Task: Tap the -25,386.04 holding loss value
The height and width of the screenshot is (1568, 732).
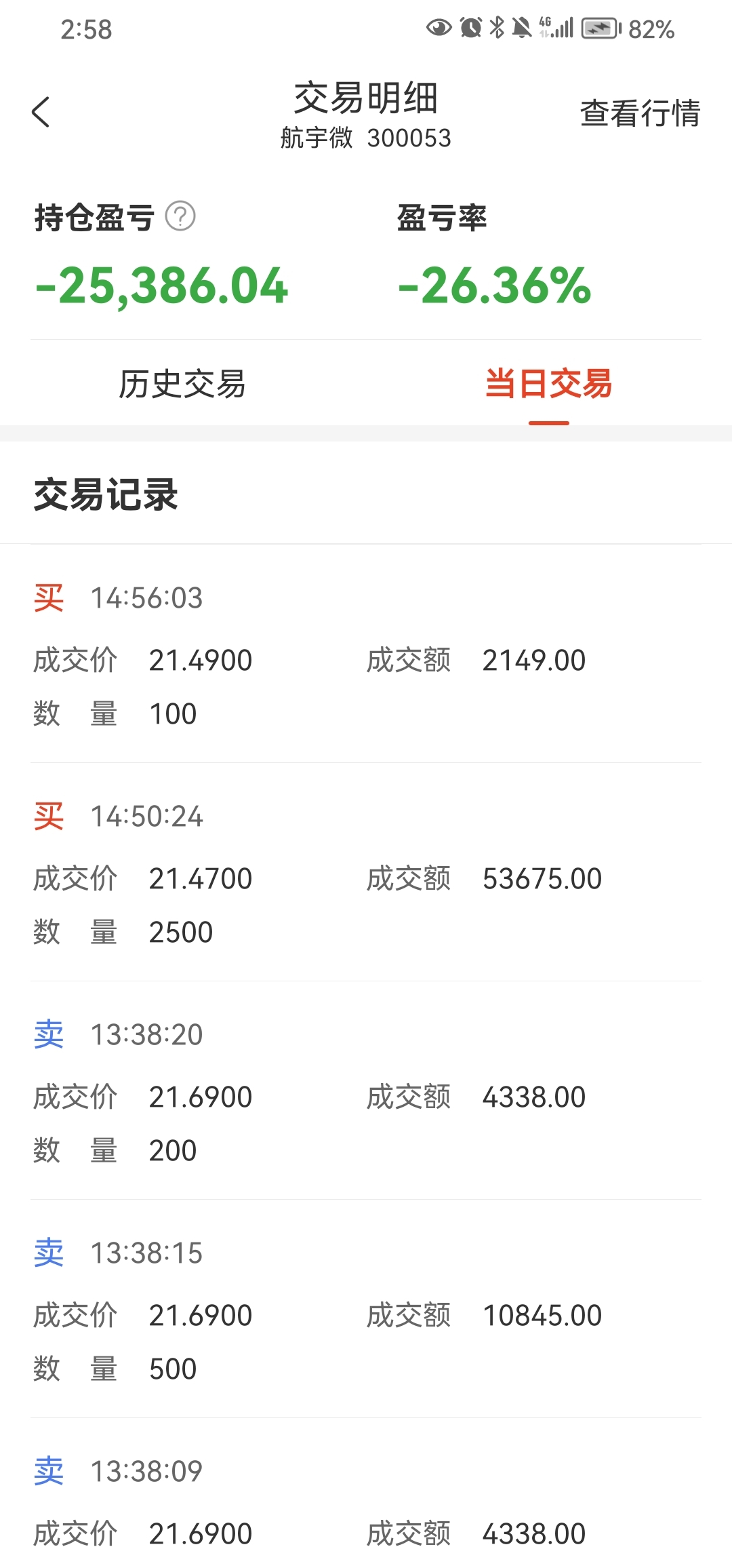Action: pos(162,286)
